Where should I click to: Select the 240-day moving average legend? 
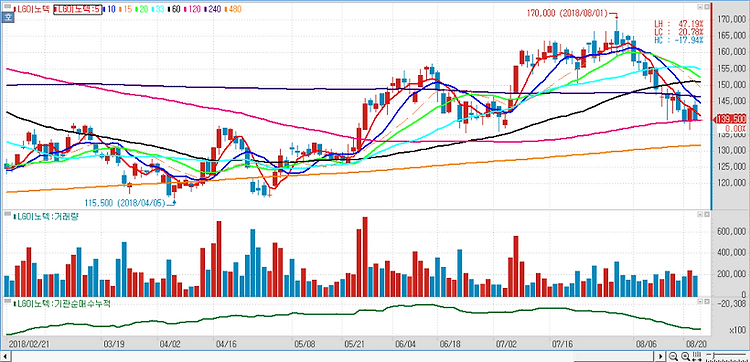click(211, 9)
